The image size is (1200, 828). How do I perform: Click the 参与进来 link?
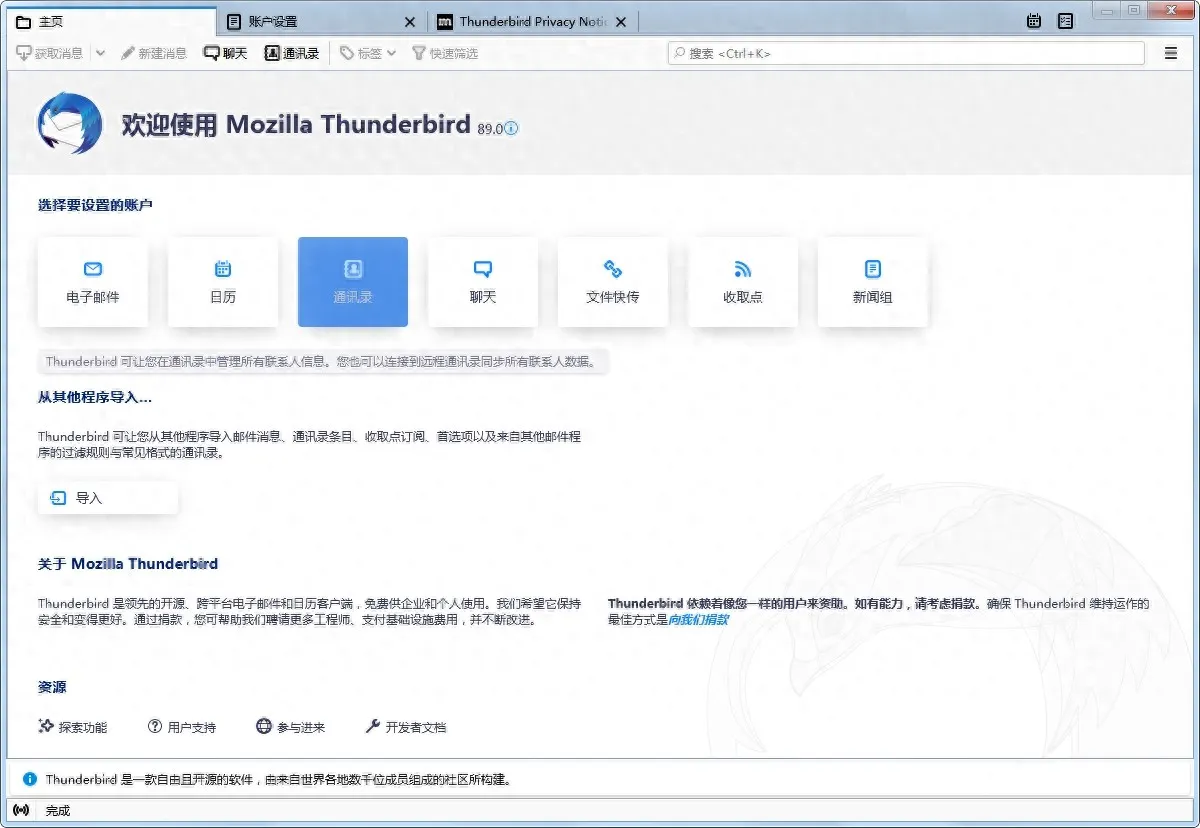click(291, 727)
